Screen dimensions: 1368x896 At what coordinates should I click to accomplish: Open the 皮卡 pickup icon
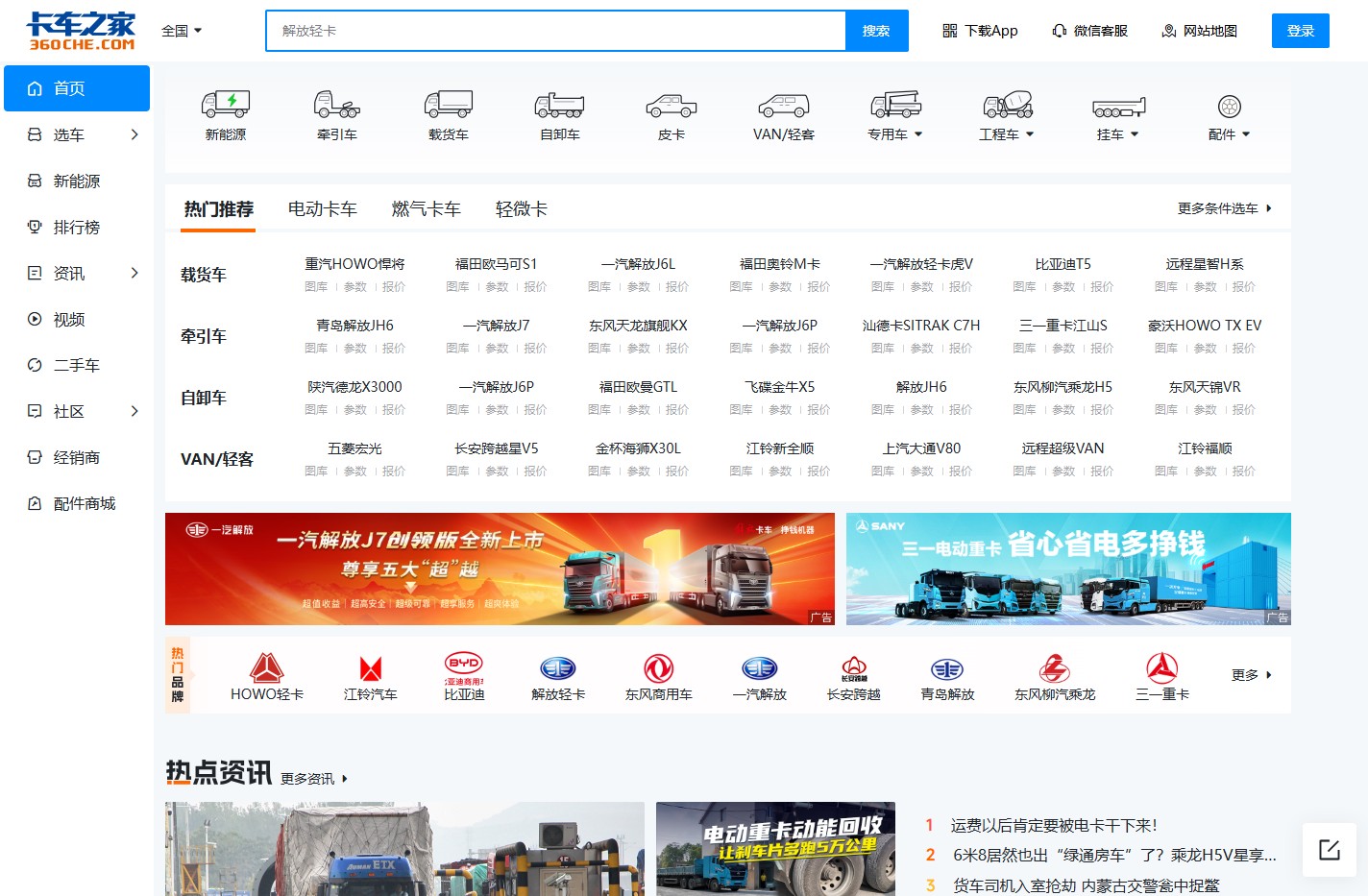click(672, 104)
